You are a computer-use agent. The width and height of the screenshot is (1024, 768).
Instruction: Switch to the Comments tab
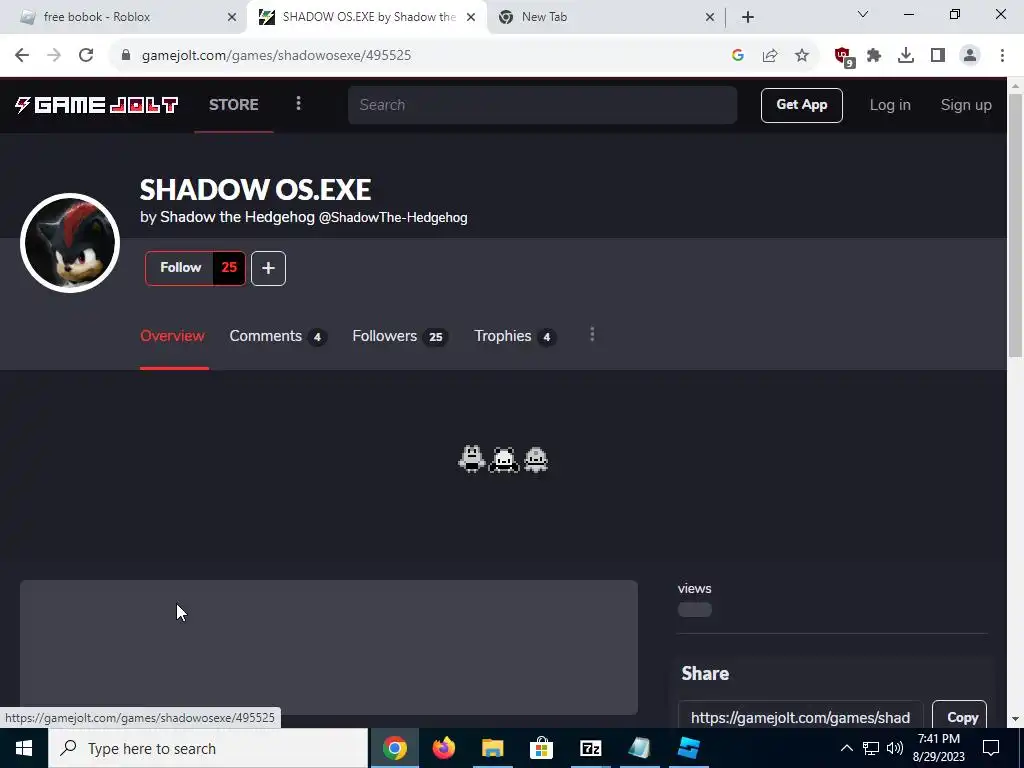(278, 336)
